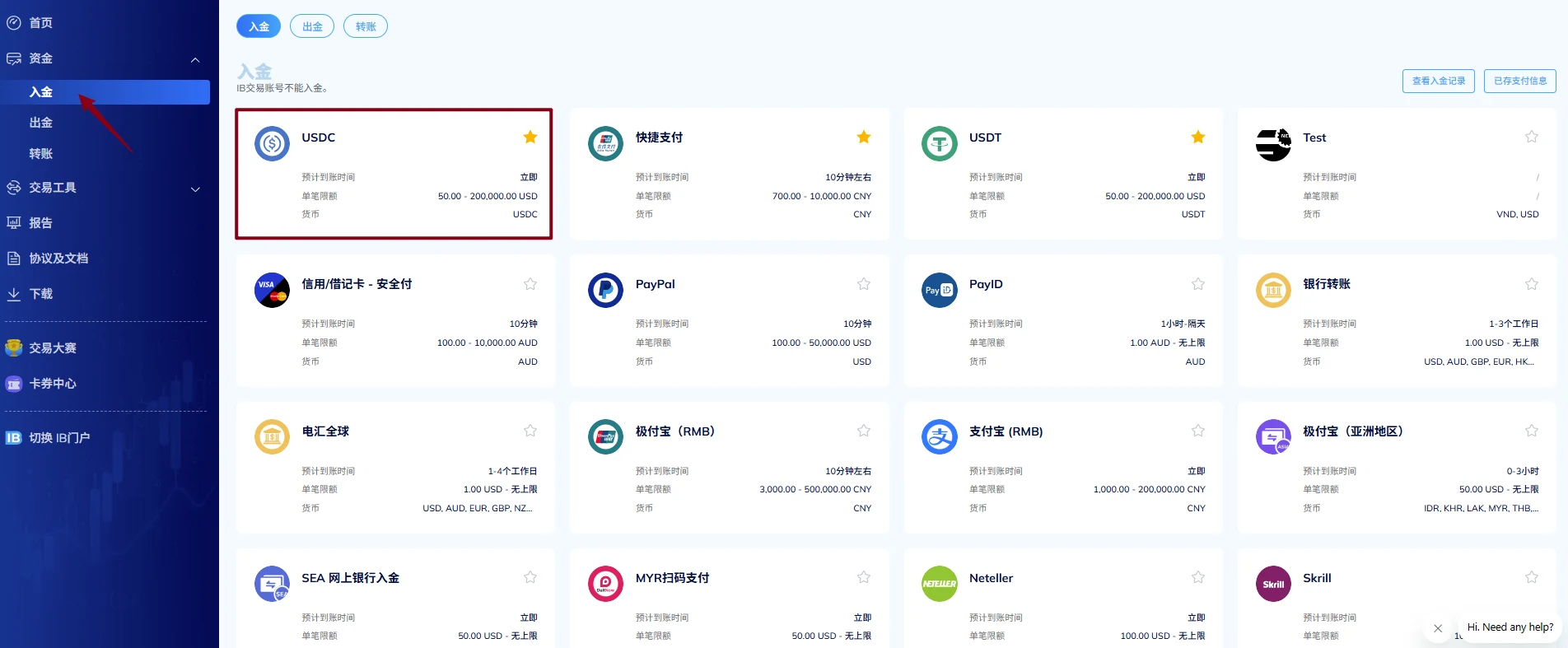
Task: Click the USDC coin logo icon
Action: point(272,144)
